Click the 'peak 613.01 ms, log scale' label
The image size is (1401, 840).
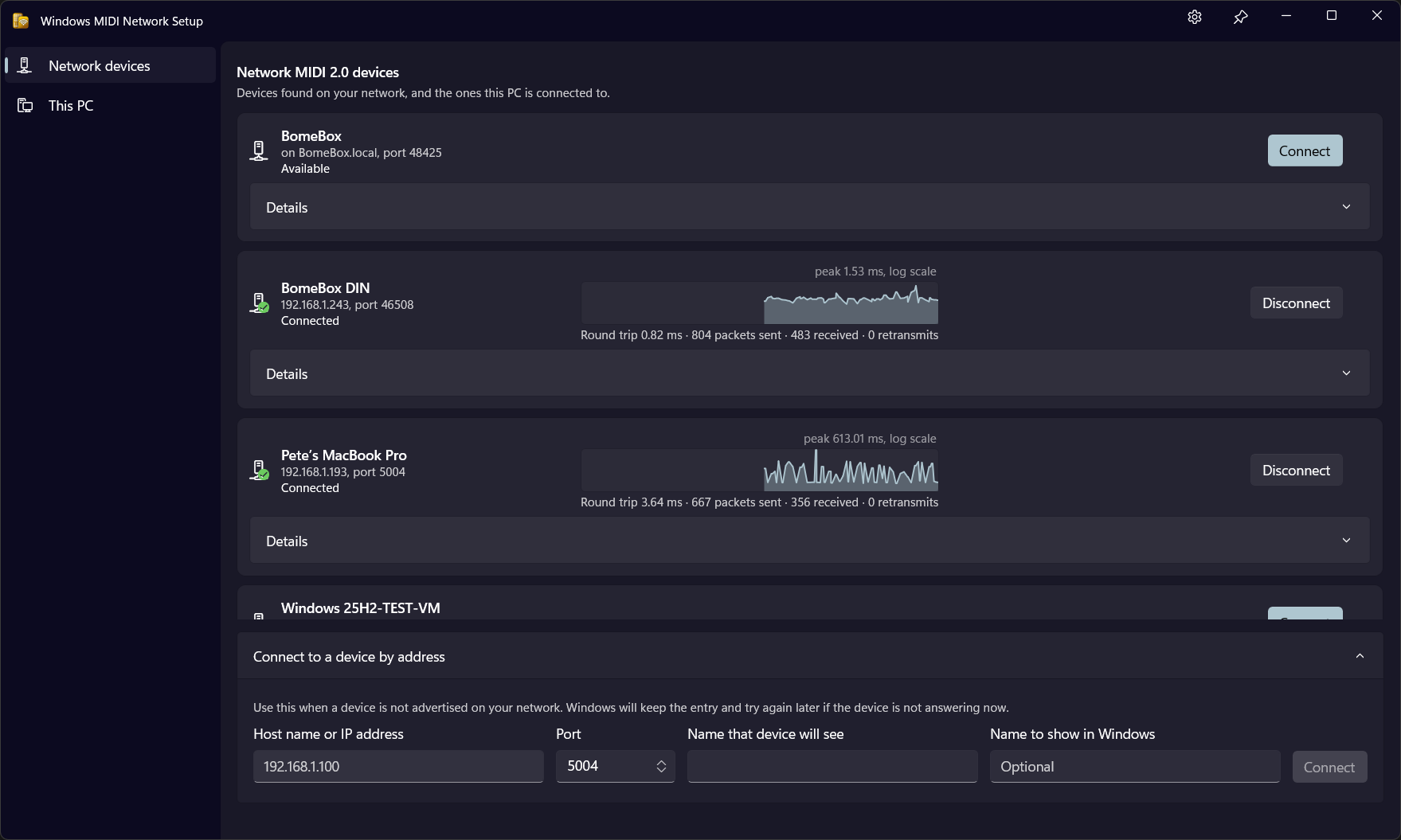click(870, 439)
